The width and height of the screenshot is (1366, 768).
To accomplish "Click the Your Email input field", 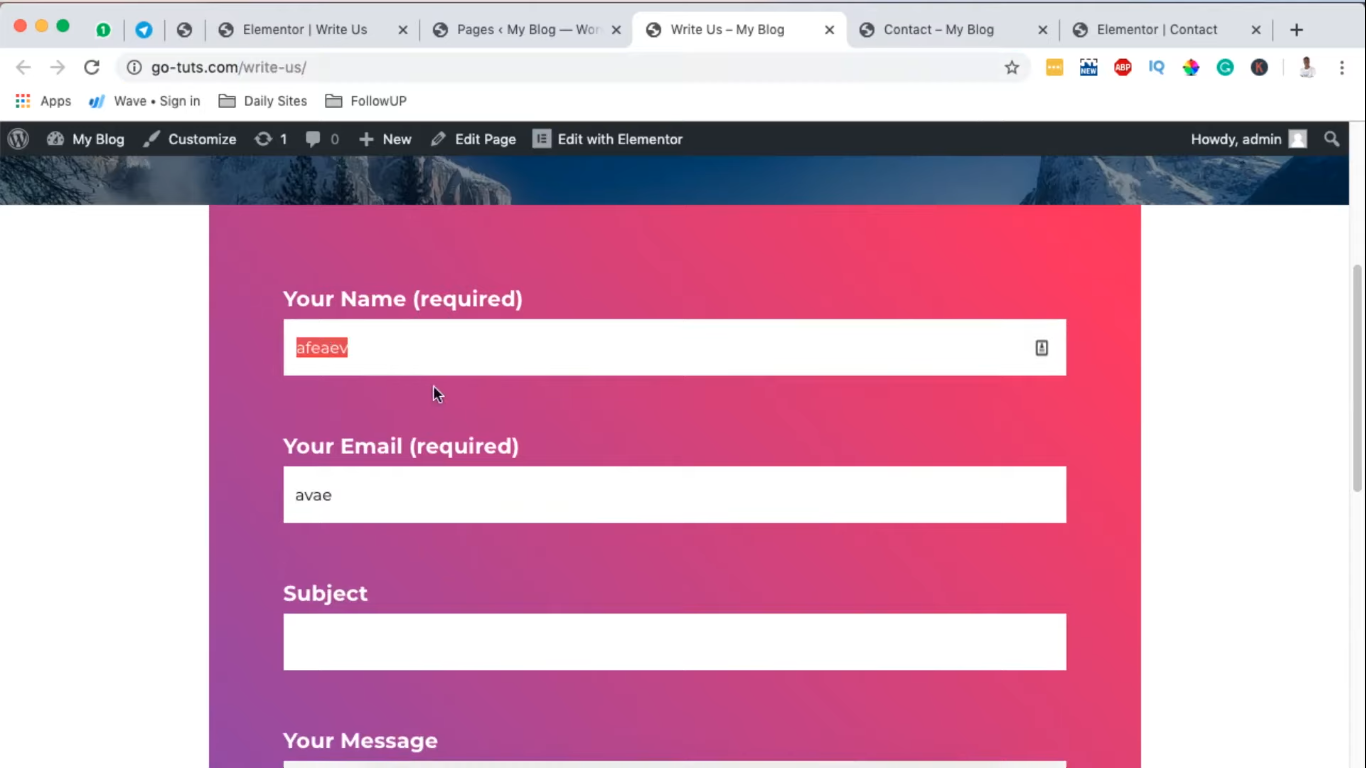I will tap(674, 495).
